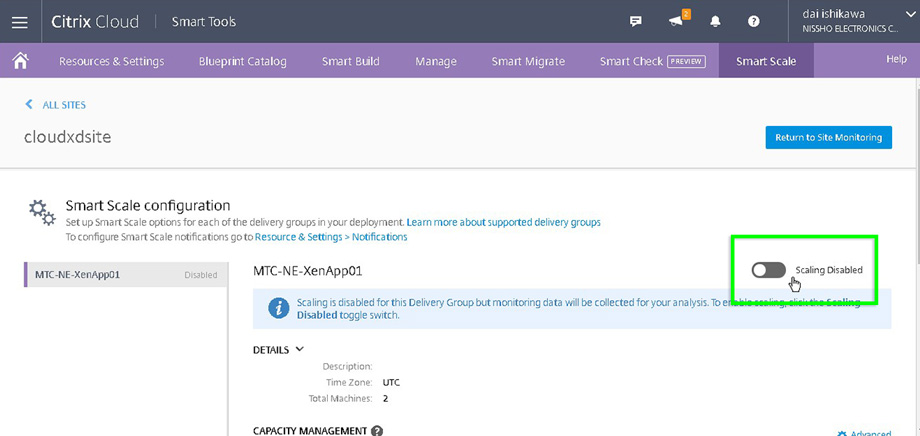This screenshot has height=436, width=920.
Task: Click the CAPACITY MANAGEMENT heading
Action: [x=310, y=431]
